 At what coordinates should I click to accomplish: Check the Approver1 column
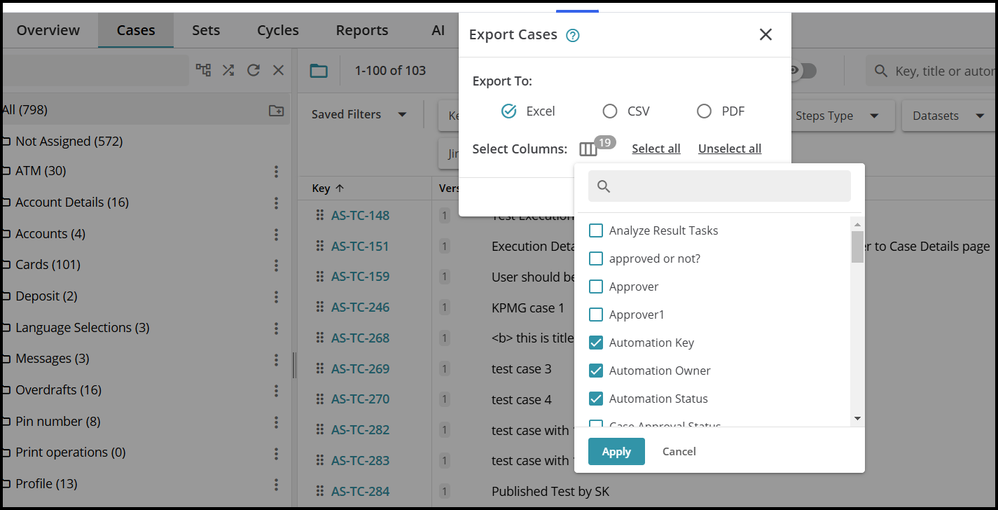(x=596, y=315)
